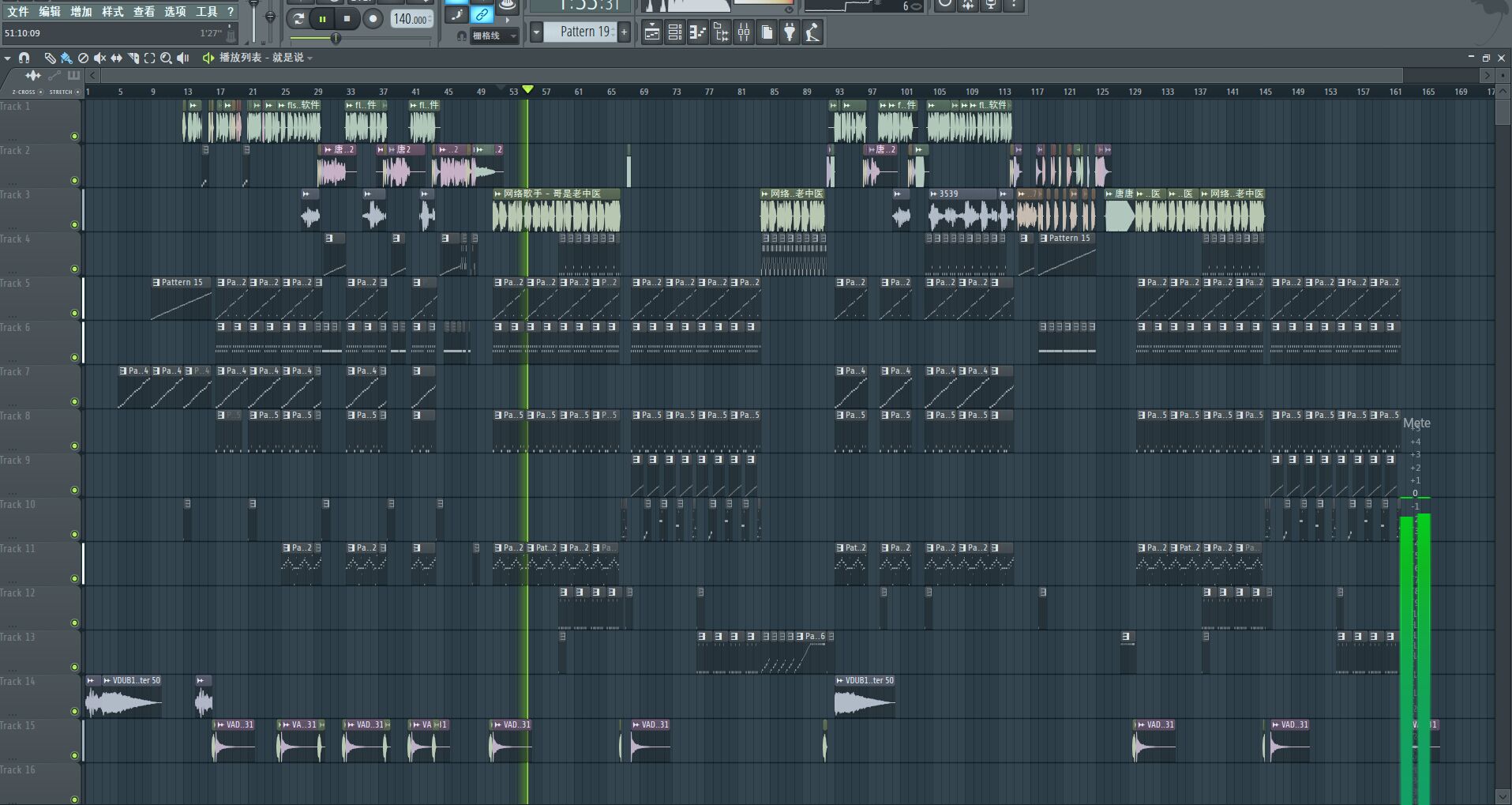Open the 选项 menu
The image size is (1512, 805).
pos(175,11)
